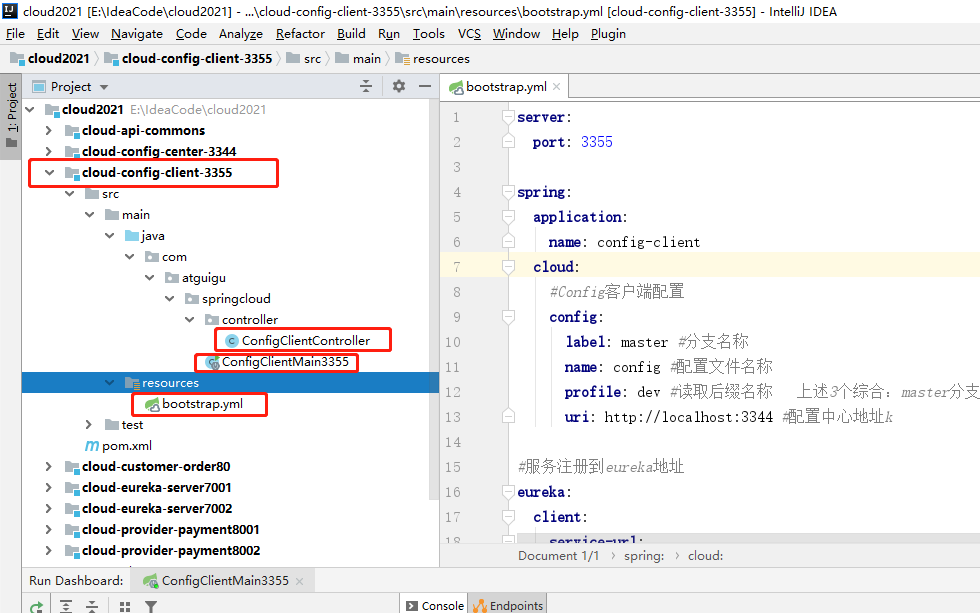This screenshot has width=980, height=613.
Task: Expand the cloud-provider-payment8002 module
Action: click(x=49, y=551)
